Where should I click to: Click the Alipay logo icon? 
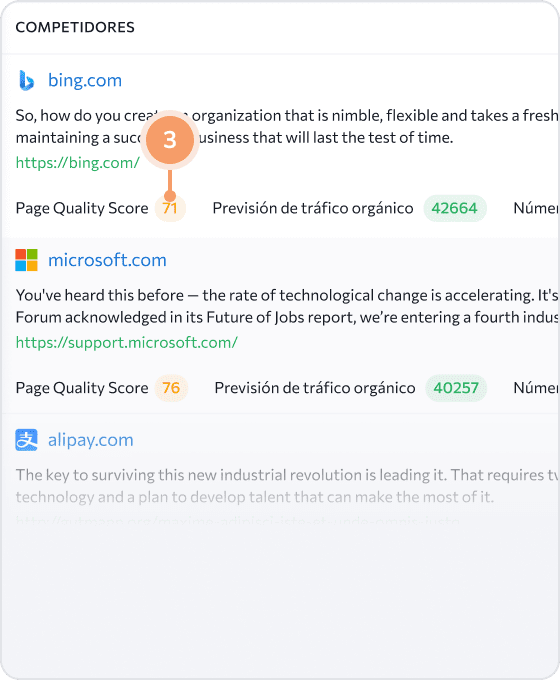coord(26,440)
